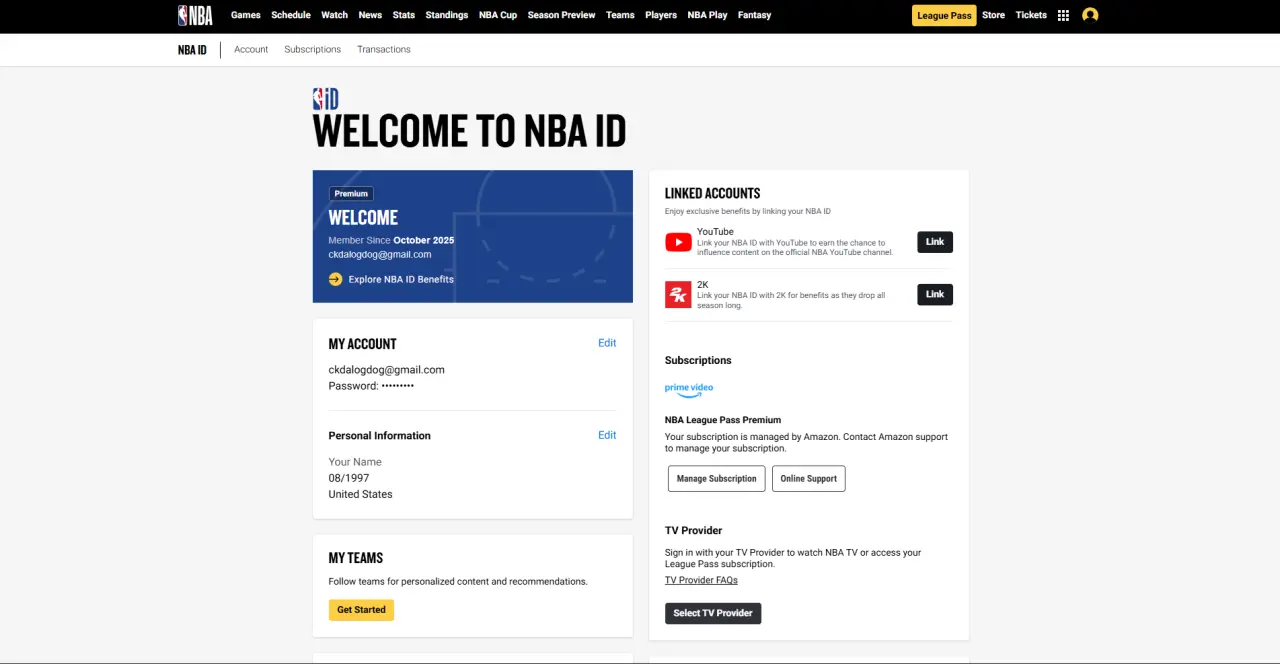
Task: Click Get Started under My Teams
Action: click(x=361, y=610)
